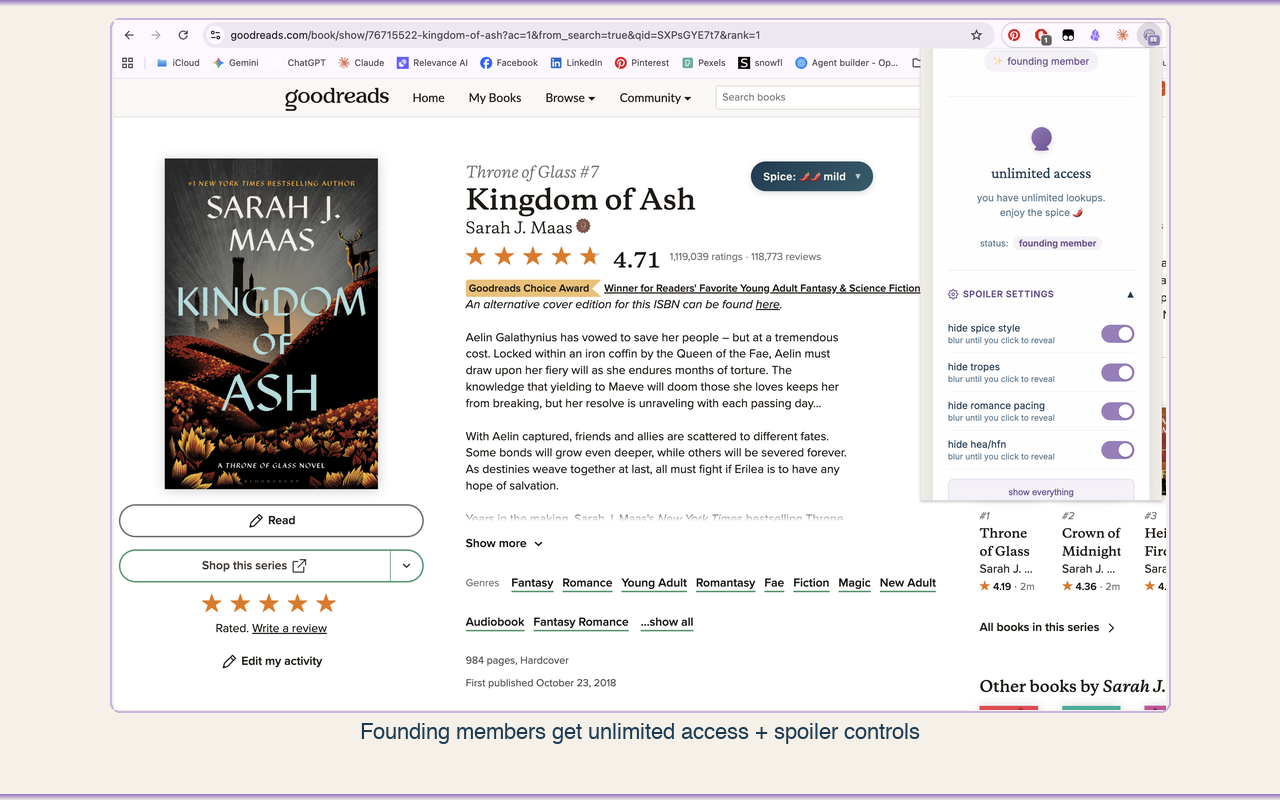Click the Pinterest extension icon in toolbar
This screenshot has height=800, width=1280.
1014,35
